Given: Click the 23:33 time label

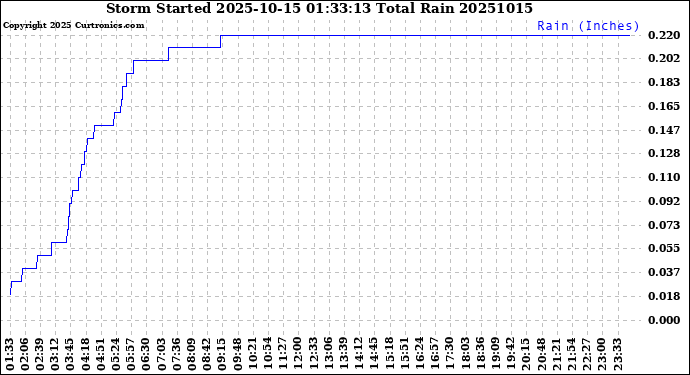Looking at the screenshot, I should [617, 355].
